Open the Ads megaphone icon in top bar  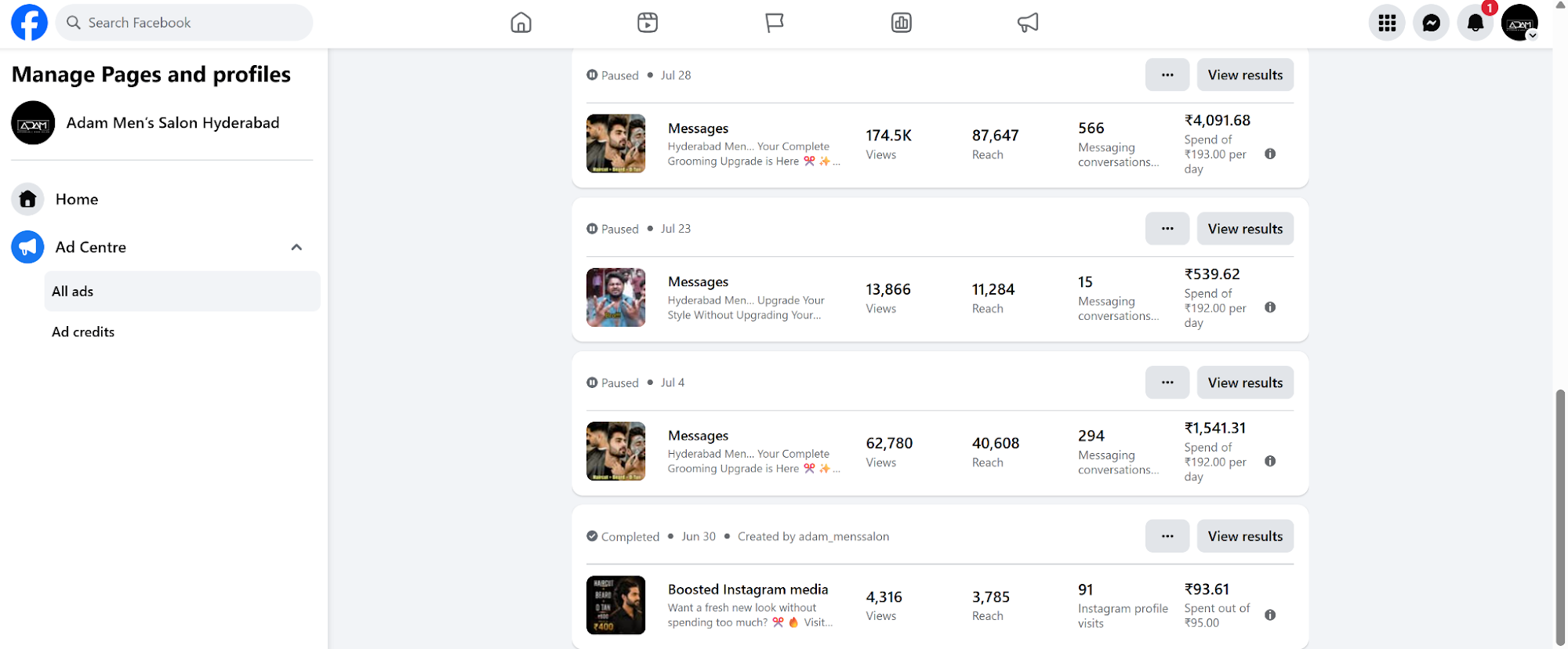tap(1028, 23)
